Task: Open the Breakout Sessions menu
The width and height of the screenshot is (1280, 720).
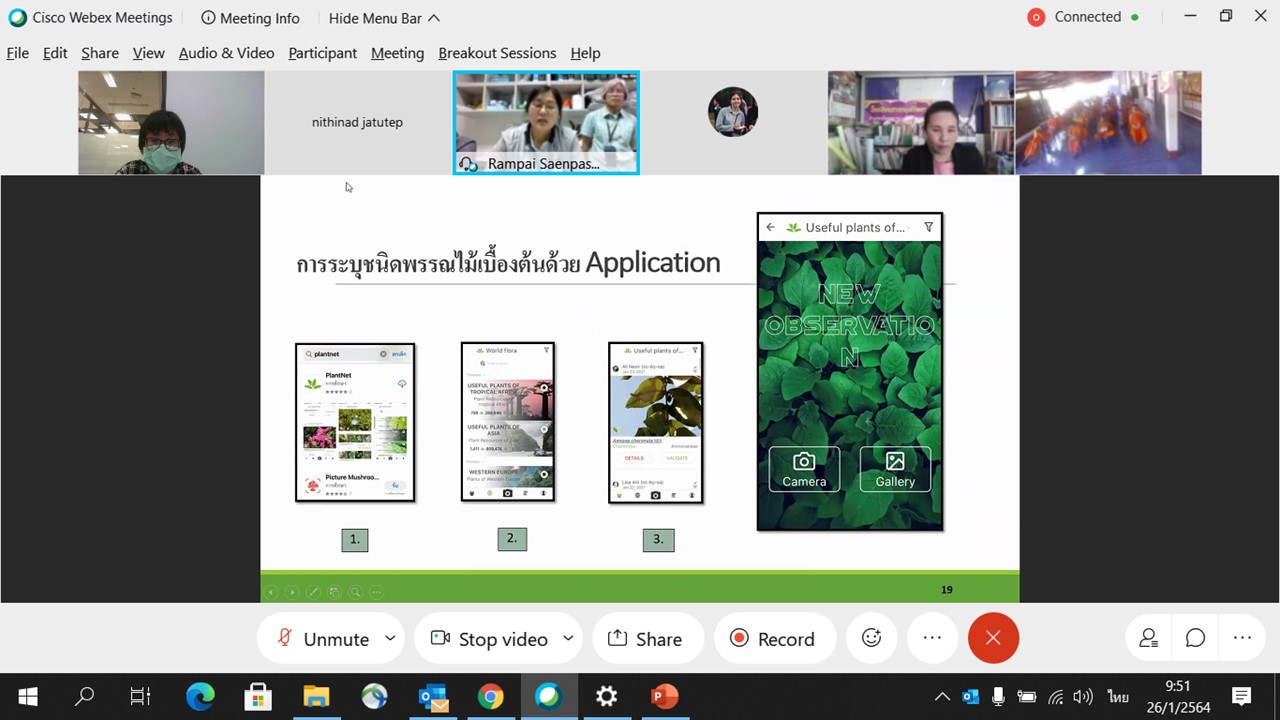Action: [497, 53]
